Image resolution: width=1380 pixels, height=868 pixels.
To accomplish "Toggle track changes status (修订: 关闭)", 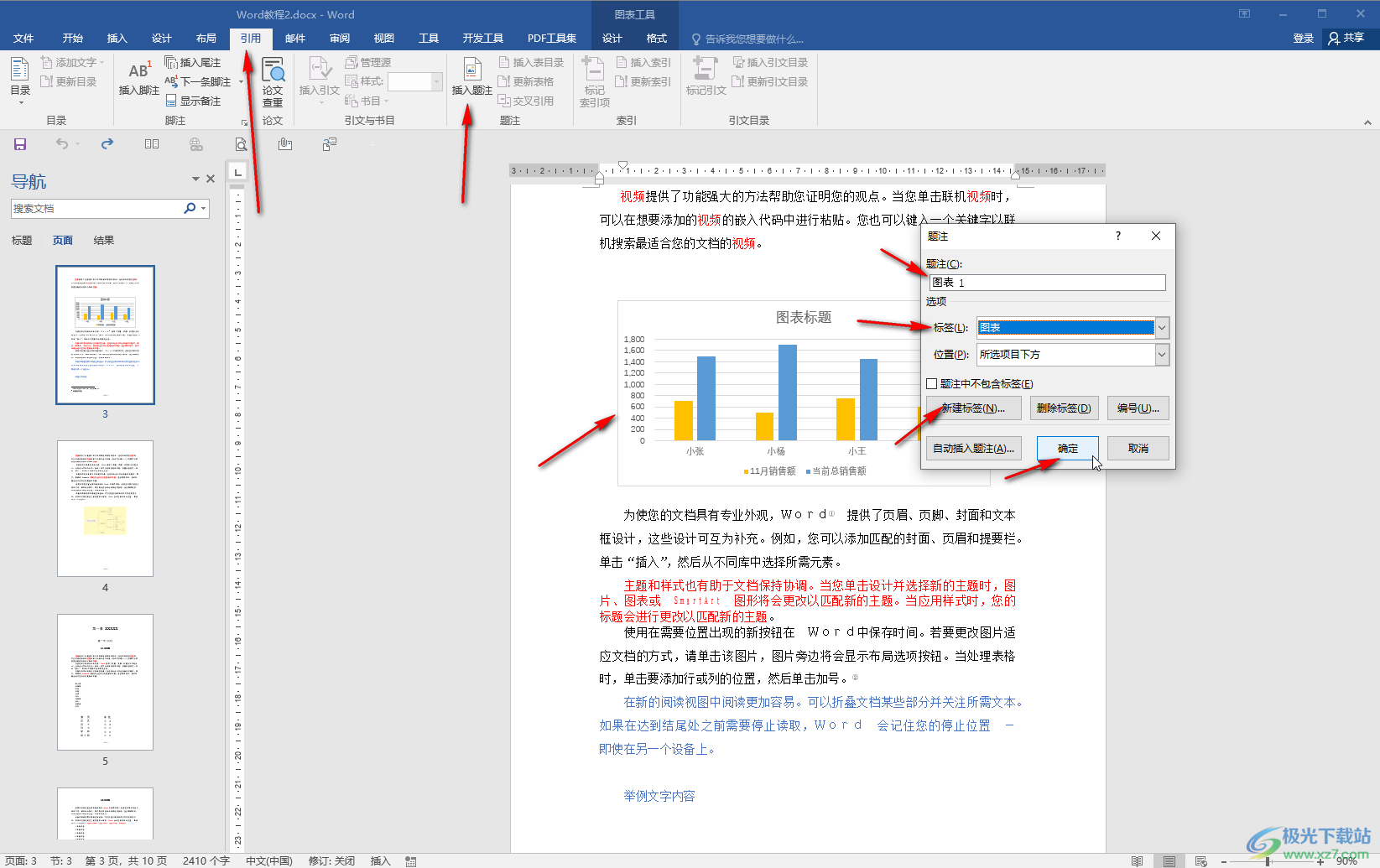I will 331,861.
